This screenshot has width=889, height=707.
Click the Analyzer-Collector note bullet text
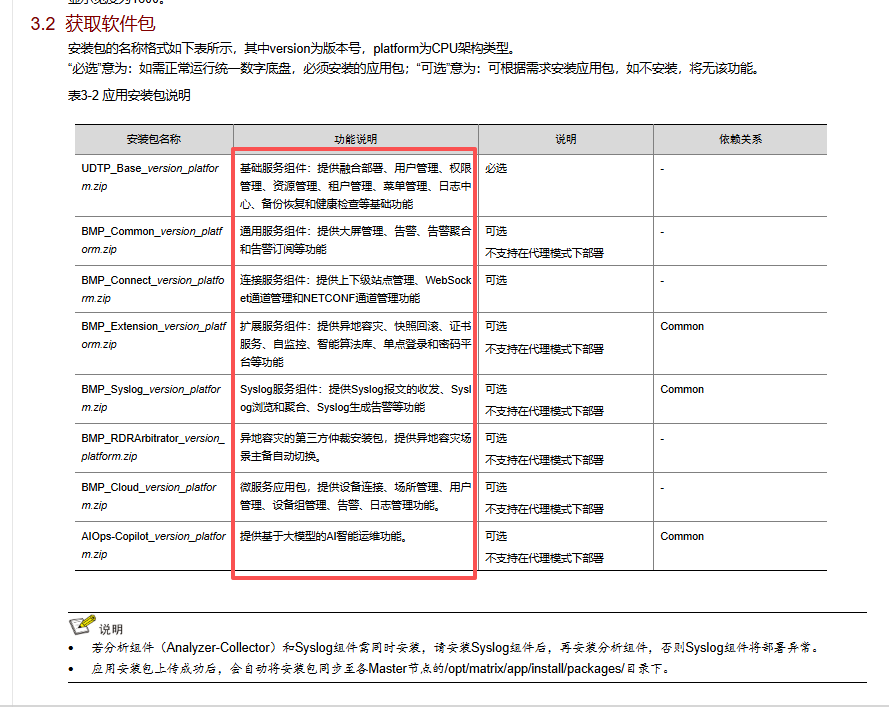[x=455, y=648]
